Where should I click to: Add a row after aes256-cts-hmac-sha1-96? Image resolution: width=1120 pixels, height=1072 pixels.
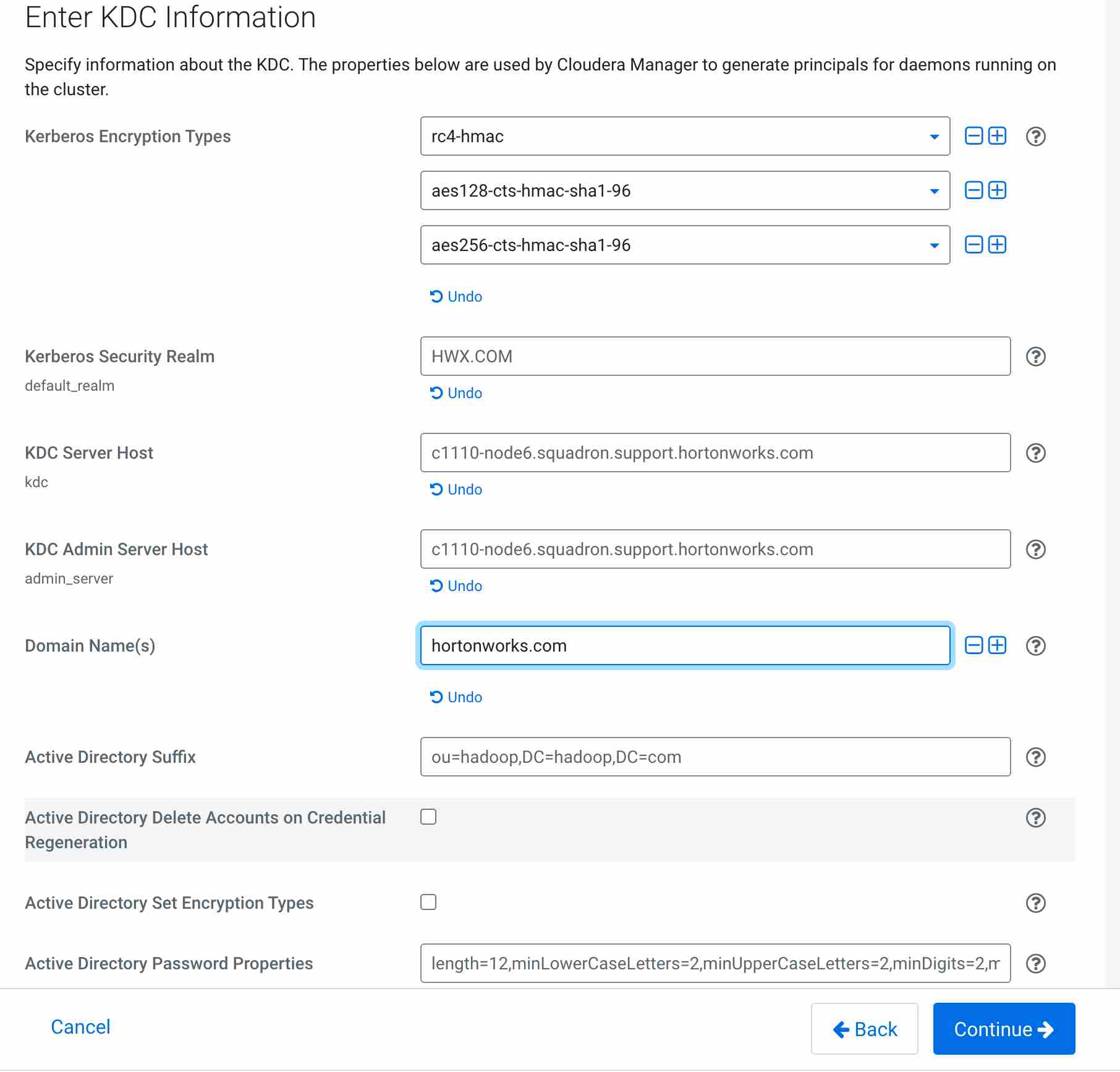click(997, 245)
